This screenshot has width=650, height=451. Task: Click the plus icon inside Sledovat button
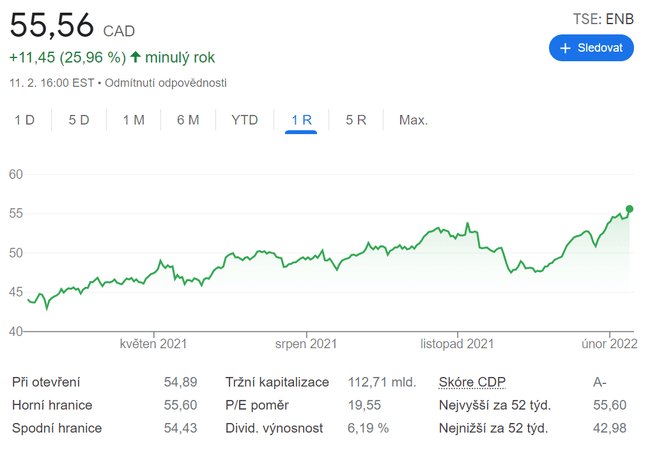(565, 48)
